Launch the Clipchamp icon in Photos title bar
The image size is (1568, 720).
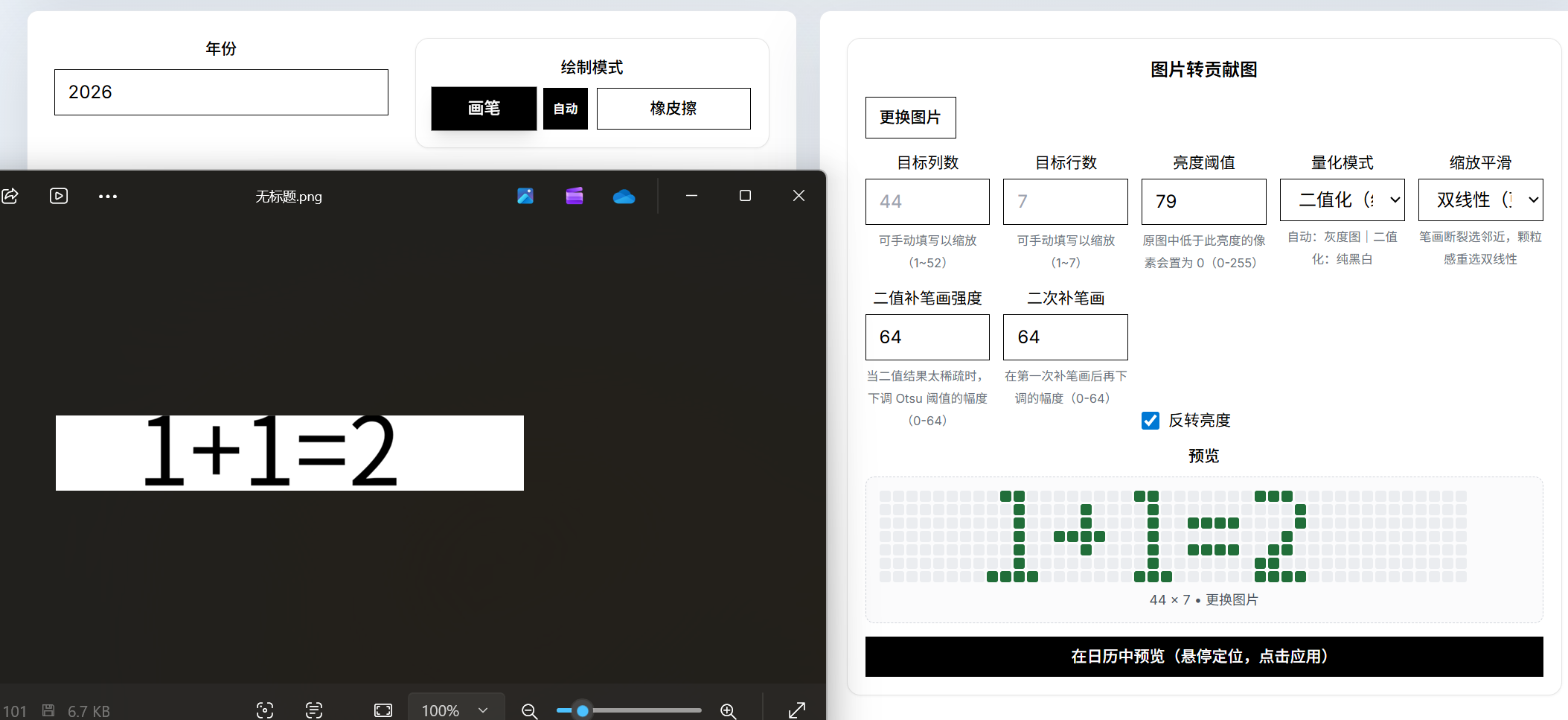click(x=575, y=196)
